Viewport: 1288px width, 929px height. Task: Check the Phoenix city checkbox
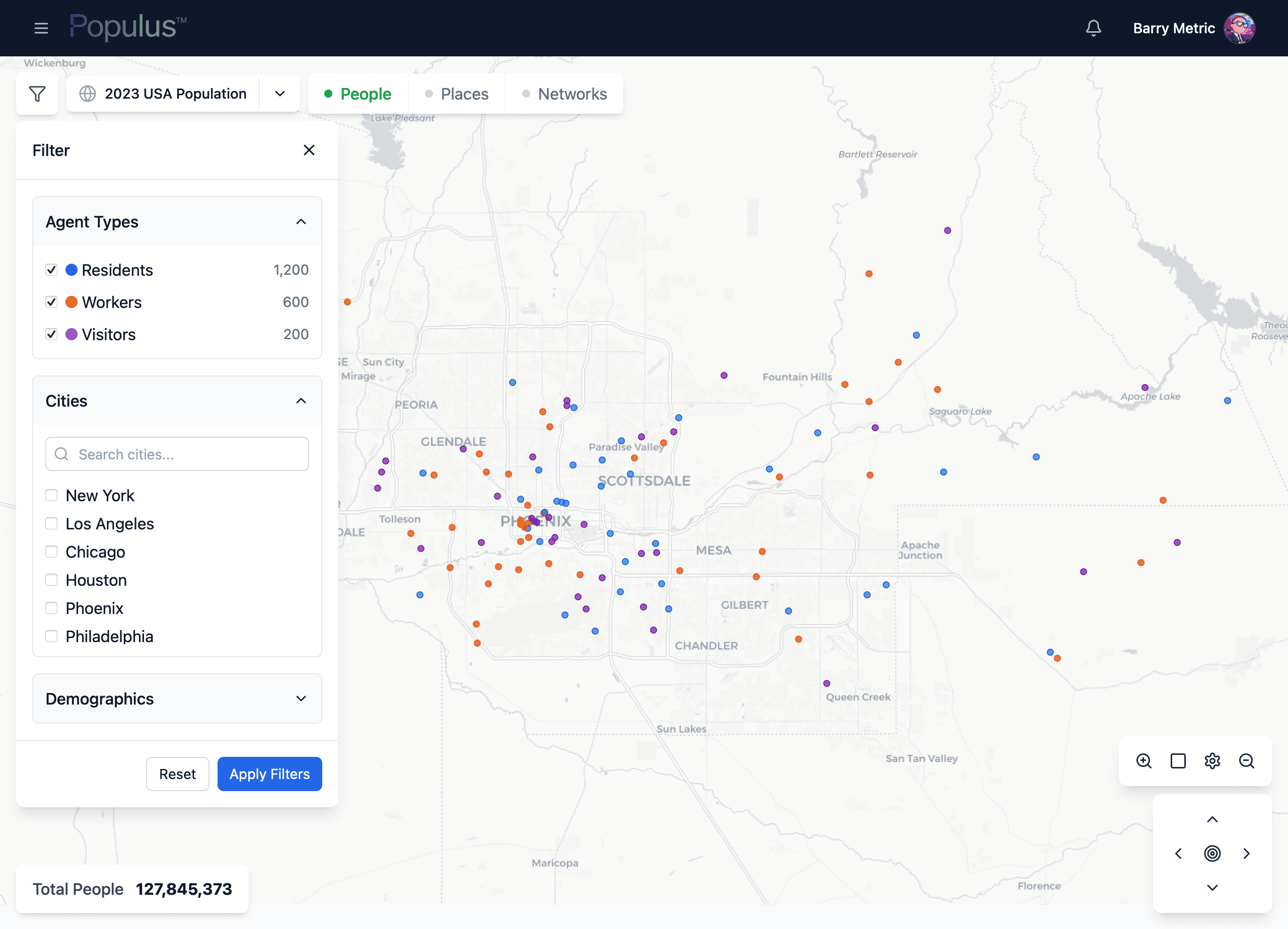pos(52,608)
